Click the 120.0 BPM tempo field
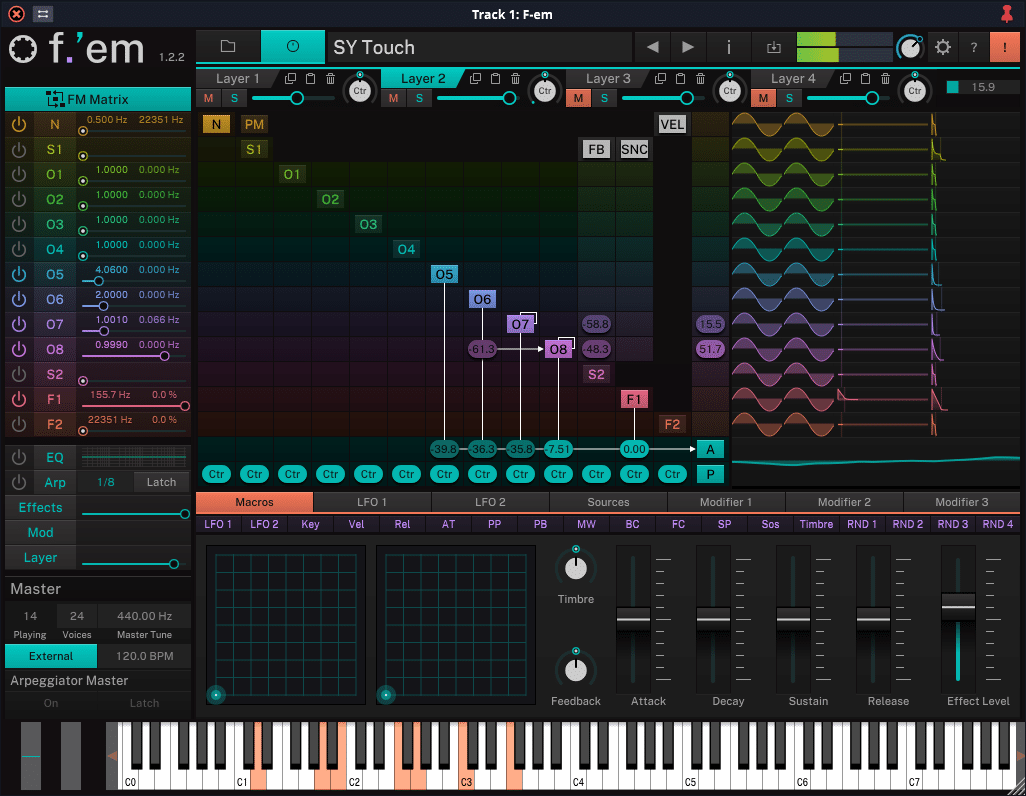Screen dimensions: 1026x796 (x=145, y=656)
